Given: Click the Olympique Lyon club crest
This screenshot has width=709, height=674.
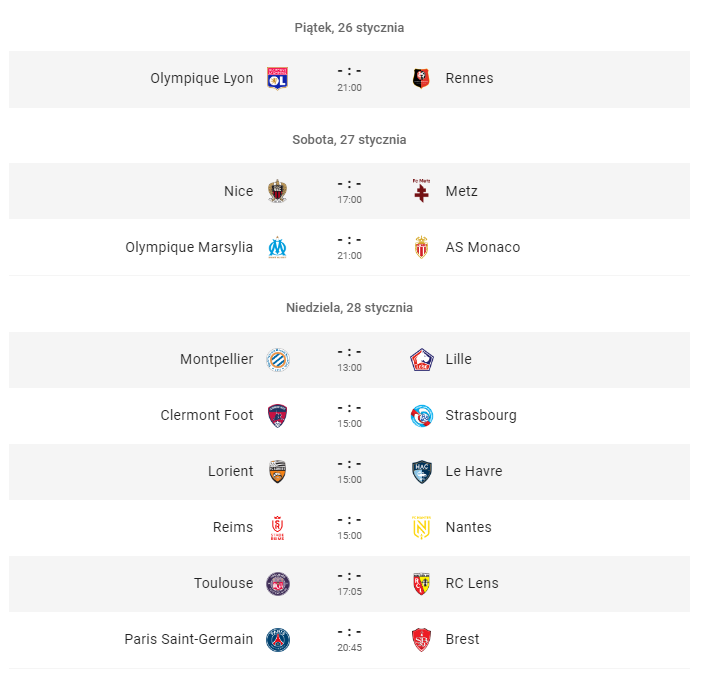Looking at the screenshot, I should click(x=277, y=79).
